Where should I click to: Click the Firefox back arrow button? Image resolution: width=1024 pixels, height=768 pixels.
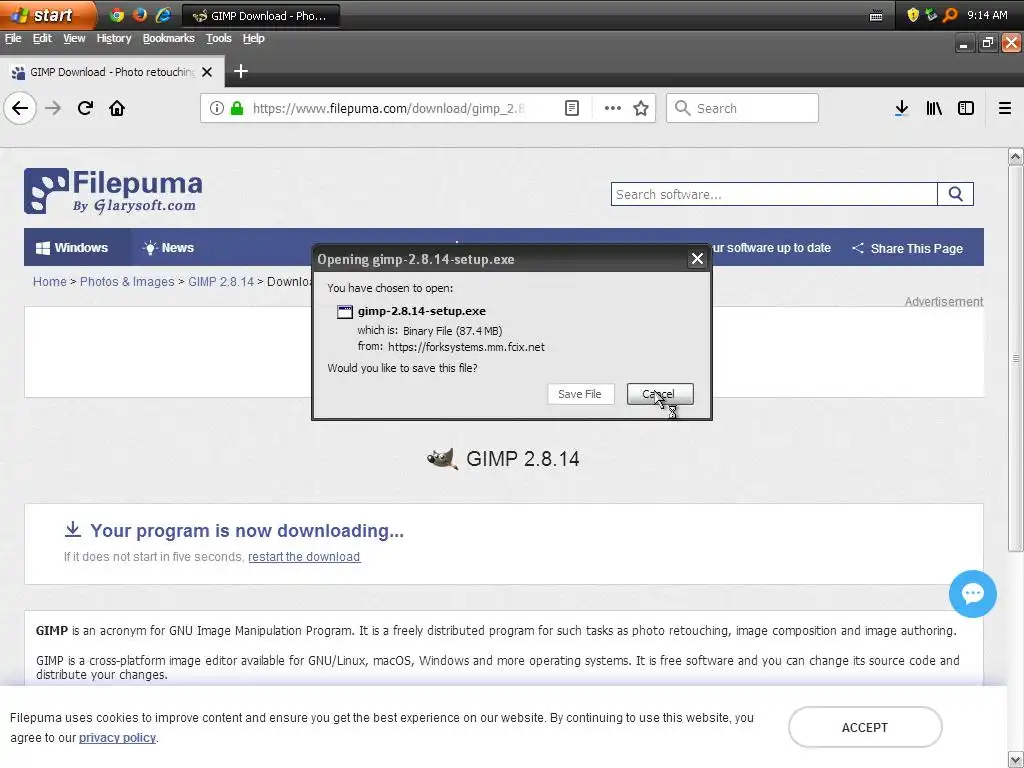(20, 108)
